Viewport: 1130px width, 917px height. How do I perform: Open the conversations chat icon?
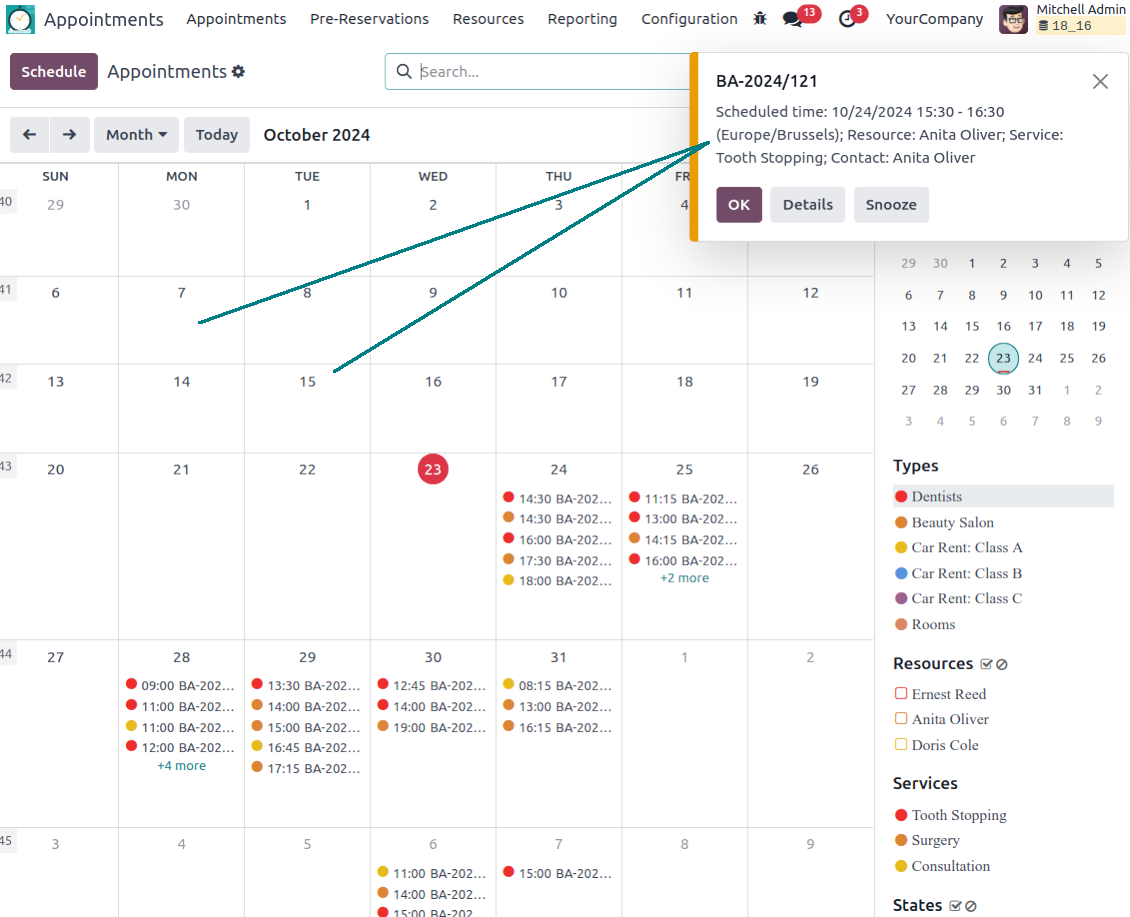click(x=793, y=19)
